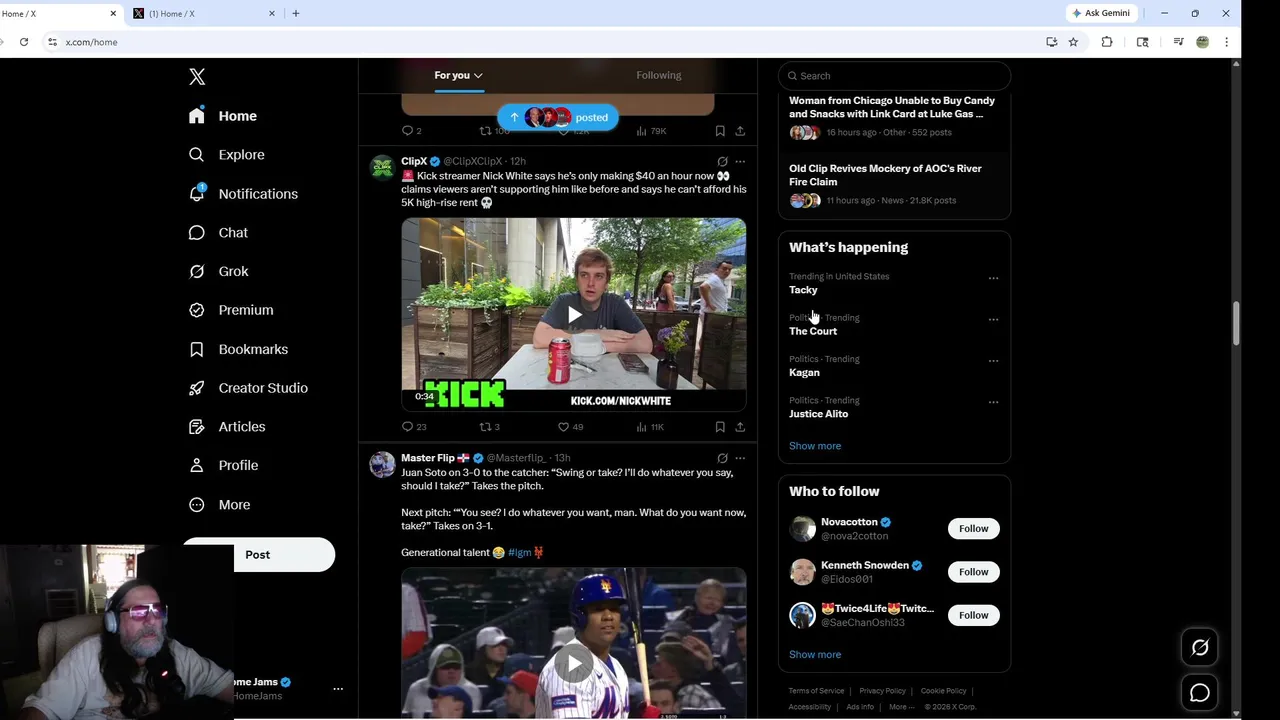Open more options for Justice Alito trend
The image size is (1280, 720).
pos(993,402)
